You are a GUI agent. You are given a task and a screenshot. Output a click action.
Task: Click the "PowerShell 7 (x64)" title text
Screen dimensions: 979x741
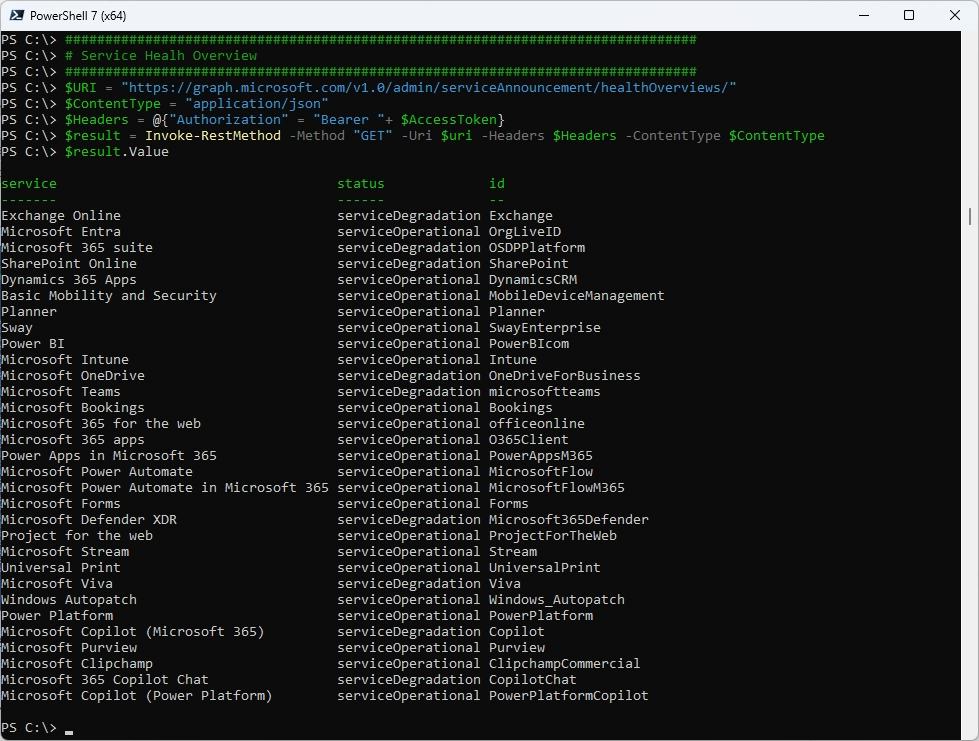coord(80,16)
